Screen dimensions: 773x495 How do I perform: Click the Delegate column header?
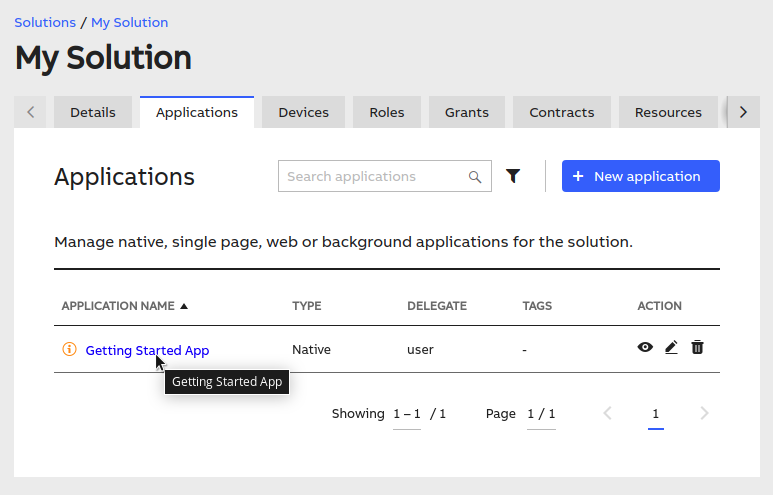pyautogui.click(x=437, y=306)
